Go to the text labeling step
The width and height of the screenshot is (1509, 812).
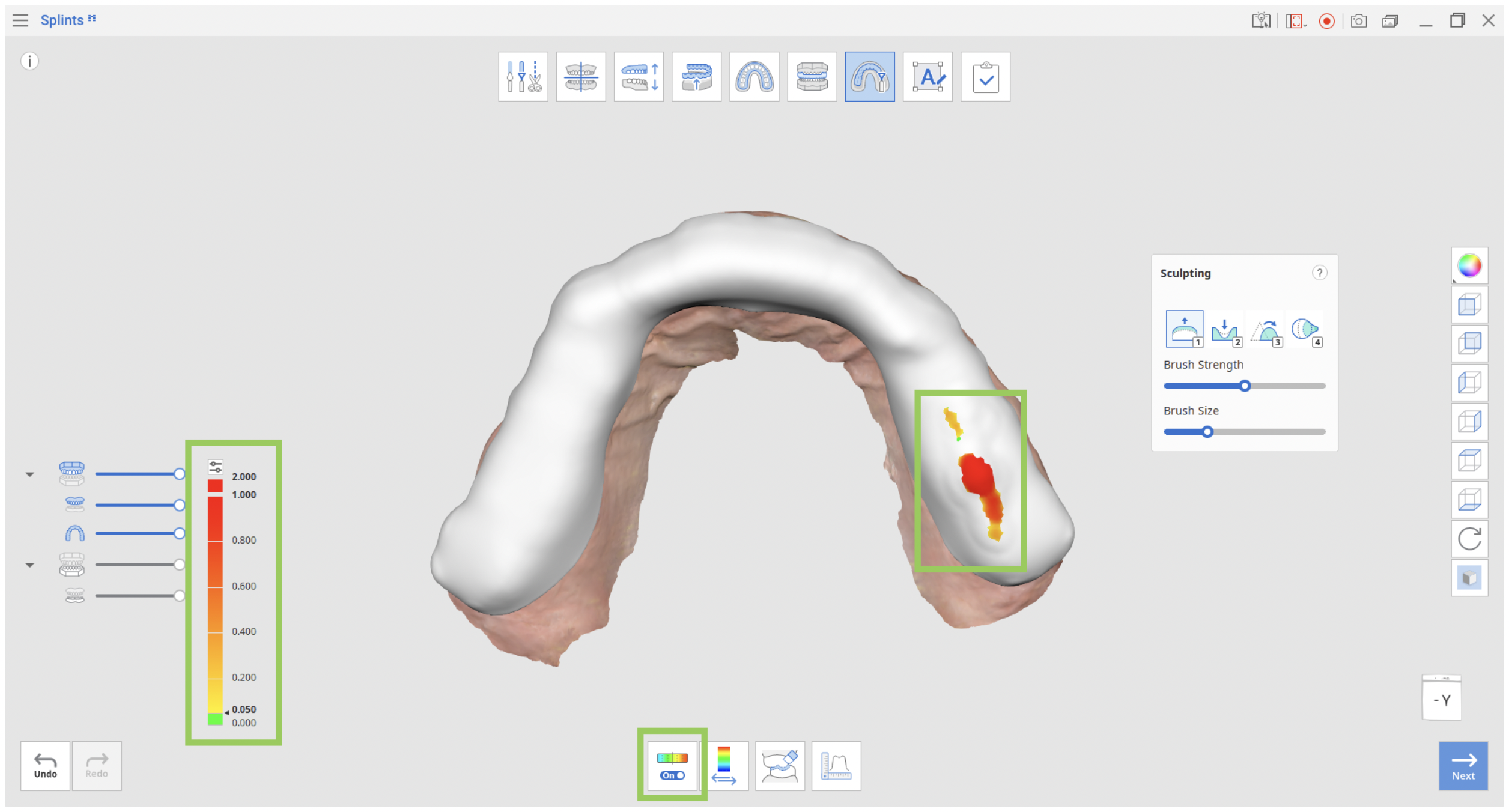(928, 77)
